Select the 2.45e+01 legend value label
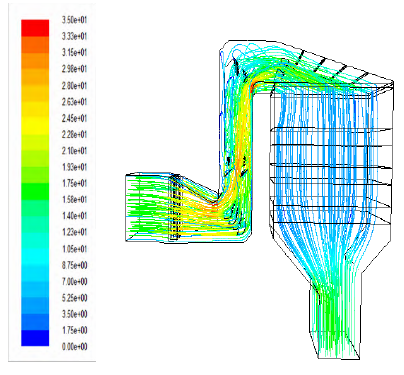Viewport: 404px width, 375px height. click(x=74, y=118)
